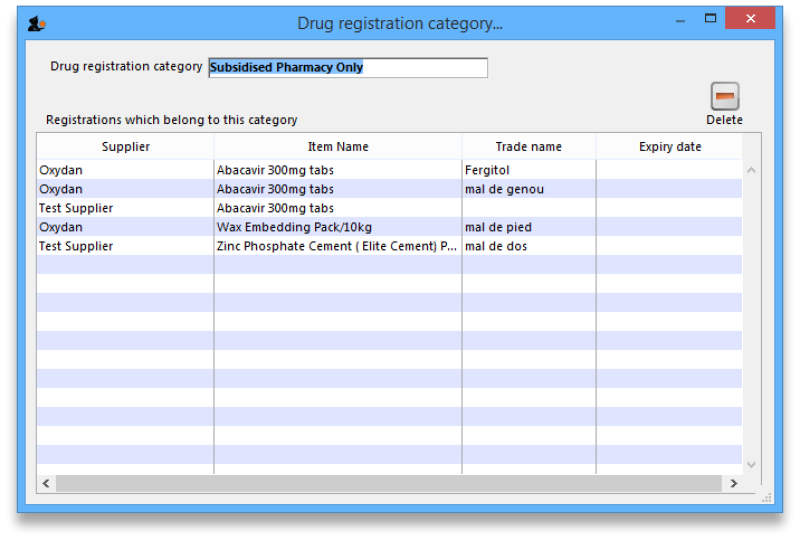This screenshot has height=541, width=800.
Task: Click the vertical scrollbar up arrow
Action: [x=751, y=170]
